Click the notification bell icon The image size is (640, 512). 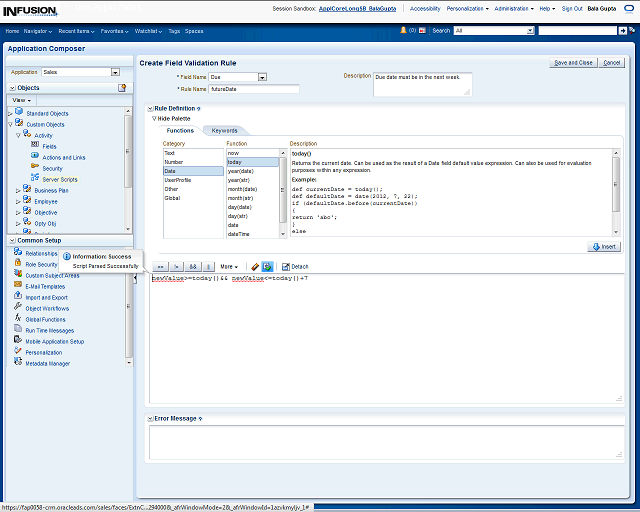coord(402,31)
